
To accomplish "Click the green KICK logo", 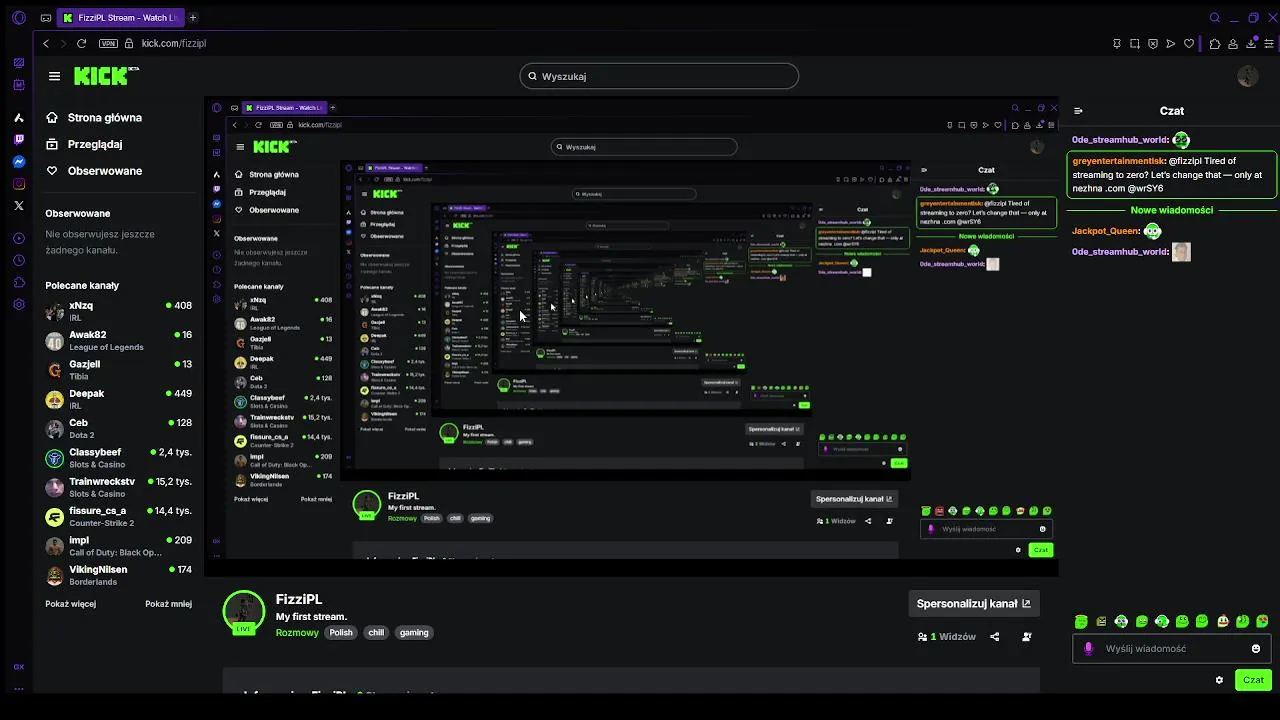I will 106,76.
